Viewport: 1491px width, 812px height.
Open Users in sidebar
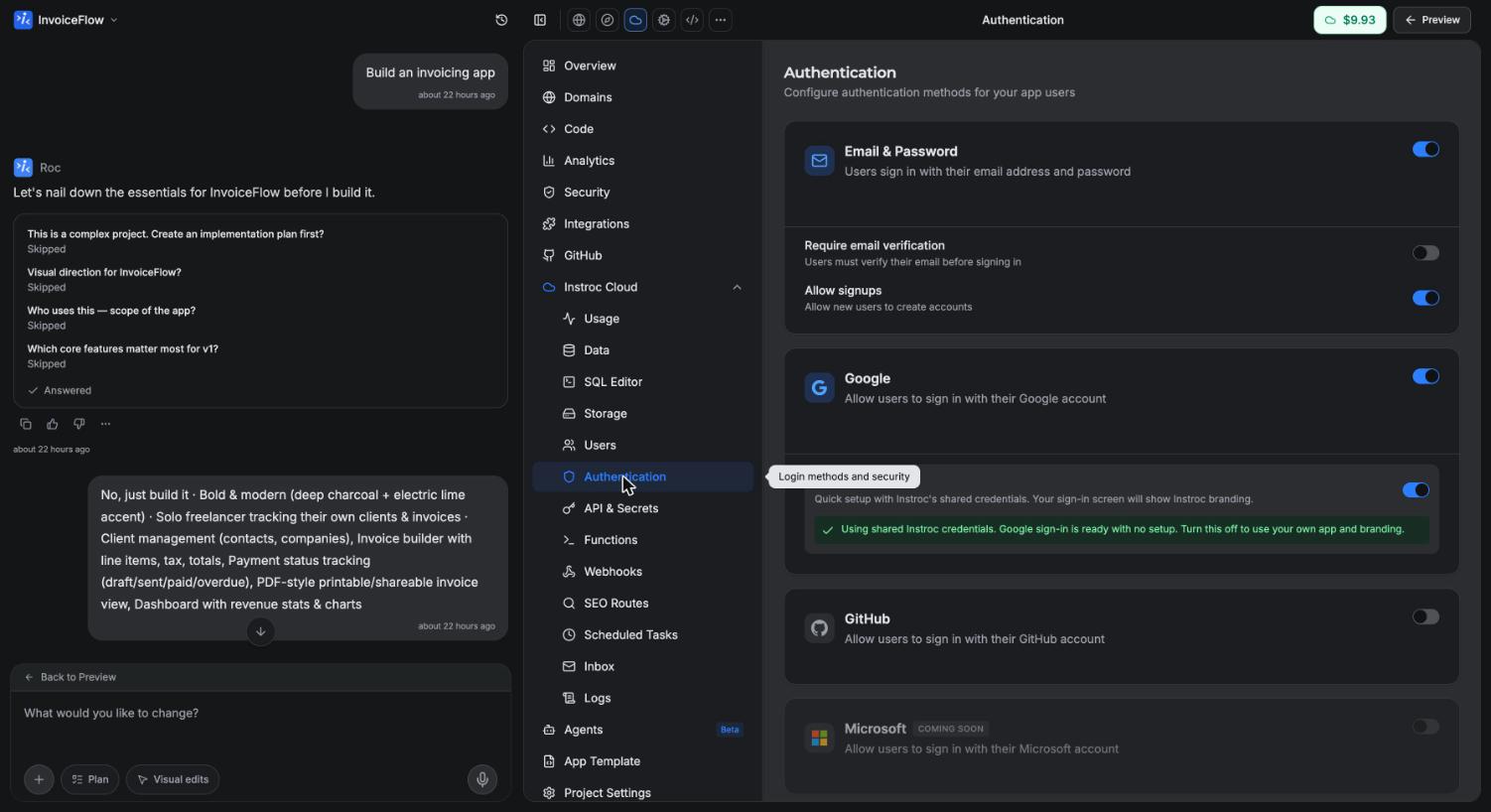point(643,446)
